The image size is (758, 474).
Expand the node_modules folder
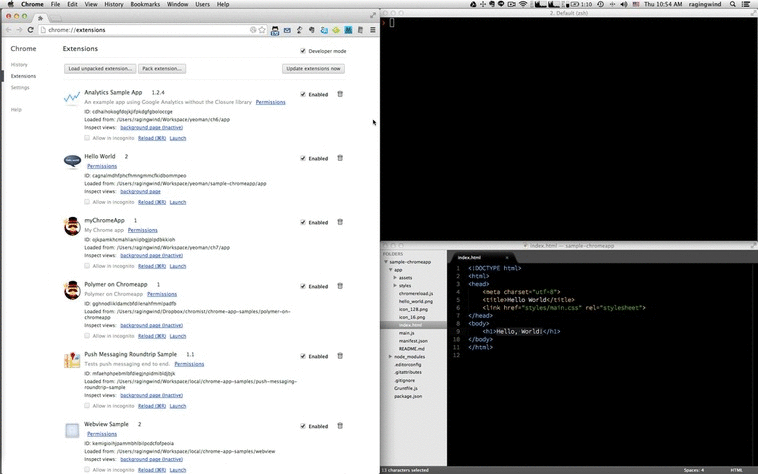(390, 357)
